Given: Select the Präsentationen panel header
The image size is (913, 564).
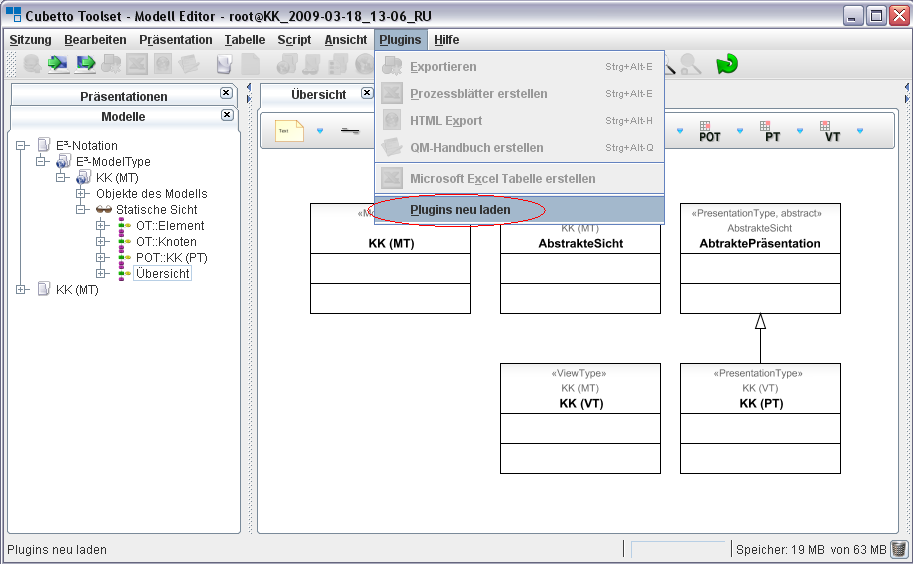Looking at the screenshot, I should point(123,96).
